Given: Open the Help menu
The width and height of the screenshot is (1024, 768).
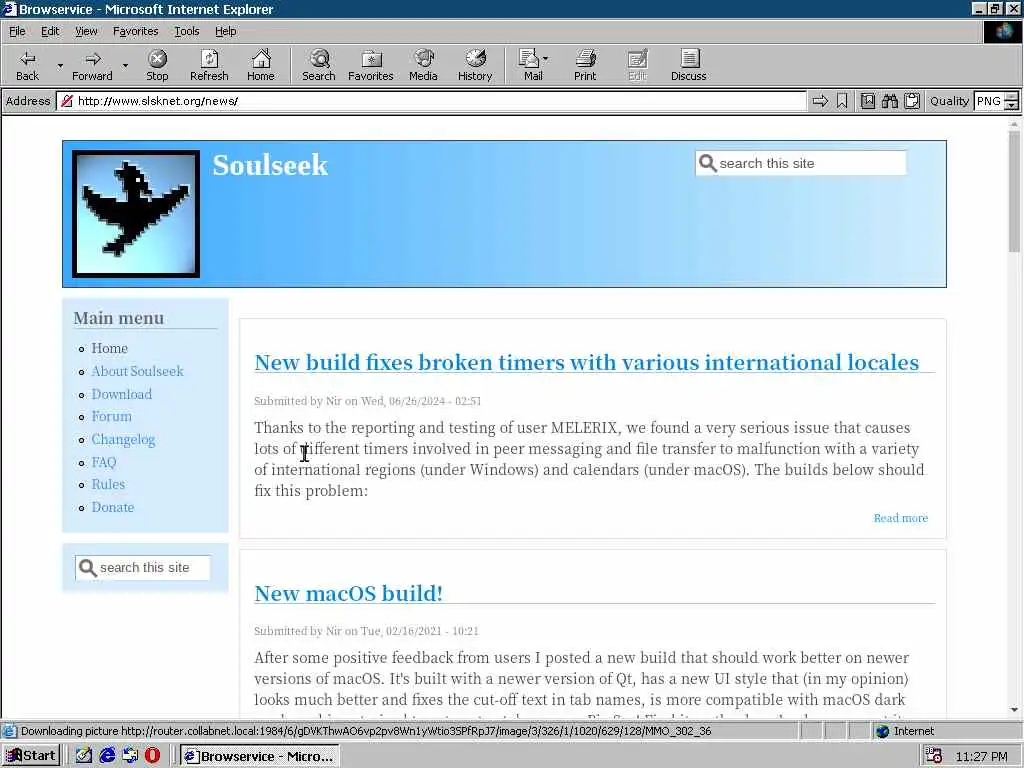Looking at the screenshot, I should click(226, 31).
